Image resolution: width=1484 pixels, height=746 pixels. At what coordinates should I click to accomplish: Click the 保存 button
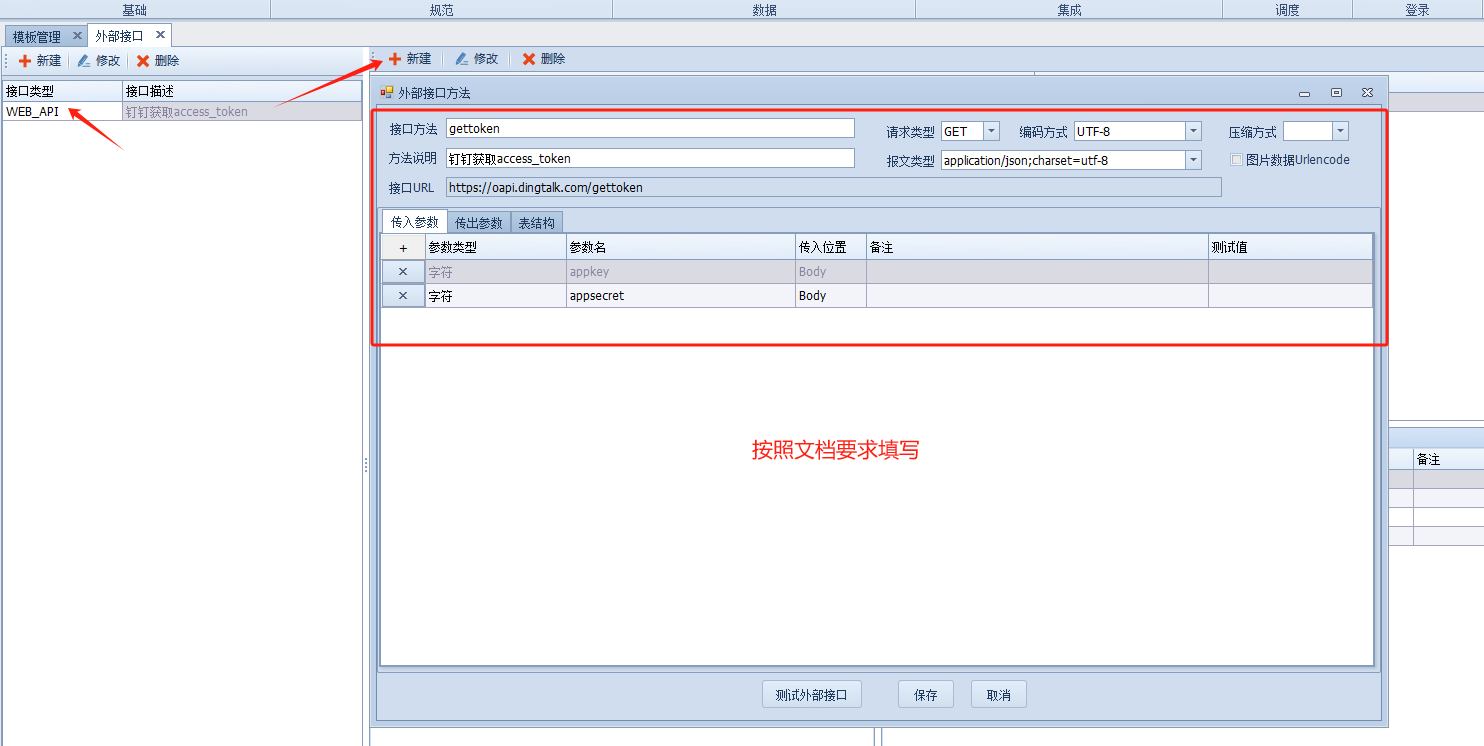[926, 695]
